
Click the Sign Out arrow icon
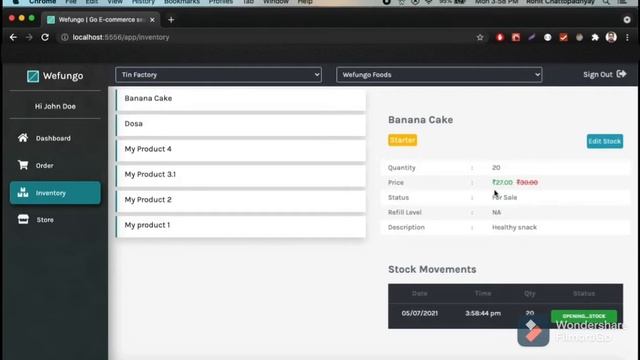coord(621,74)
